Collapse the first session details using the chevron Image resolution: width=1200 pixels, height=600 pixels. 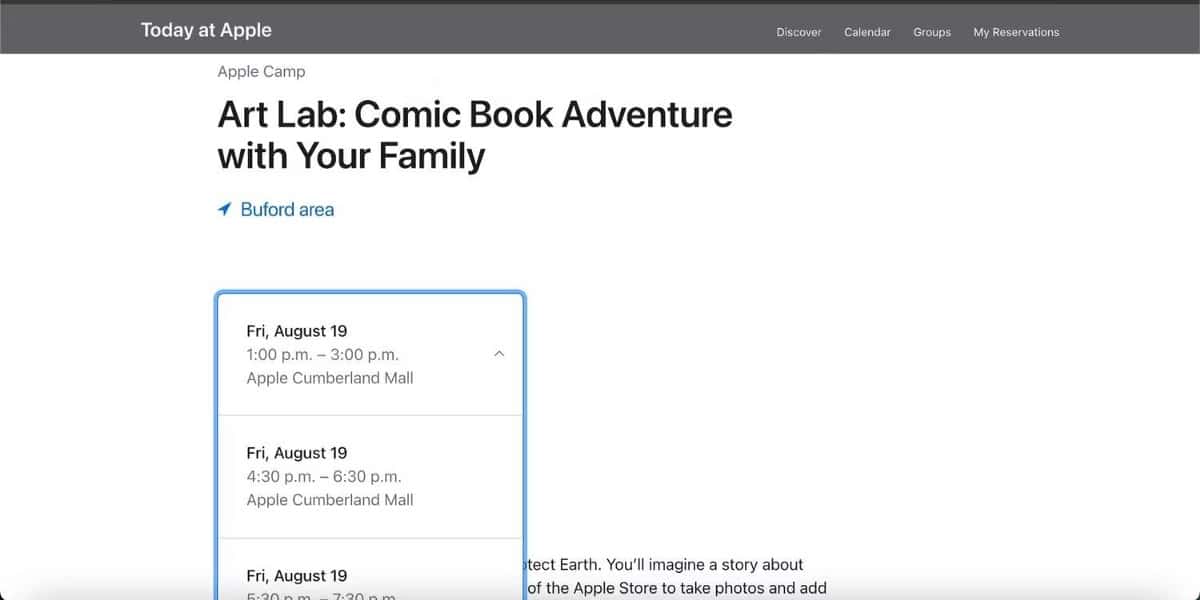499,354
